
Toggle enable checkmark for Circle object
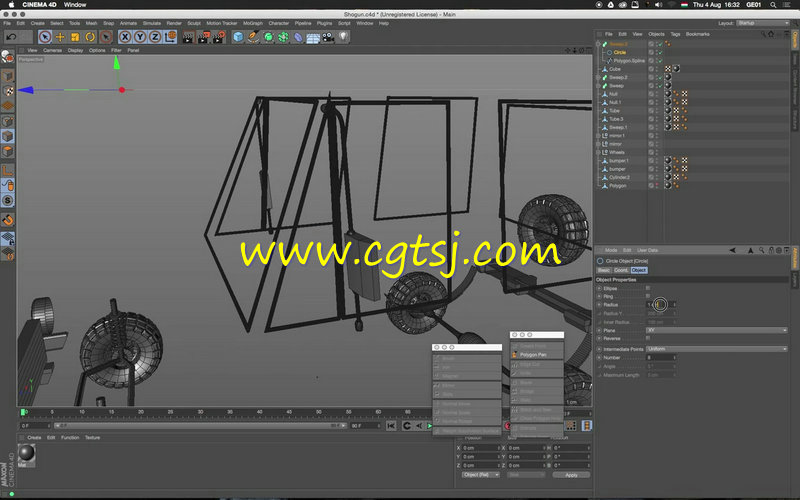660,52
